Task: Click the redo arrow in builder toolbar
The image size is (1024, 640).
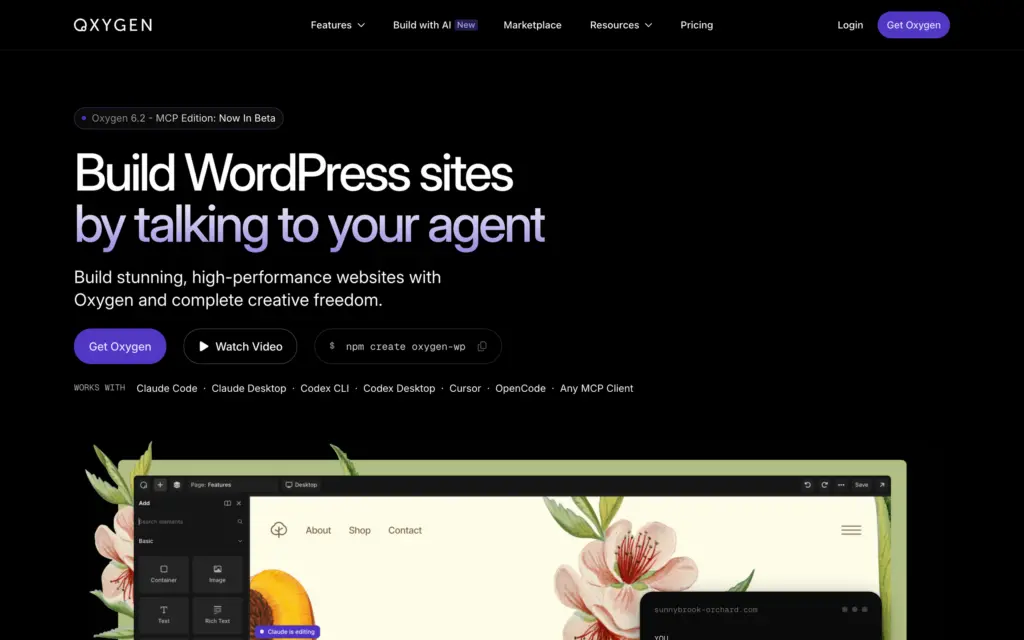Action: [824, 485]
